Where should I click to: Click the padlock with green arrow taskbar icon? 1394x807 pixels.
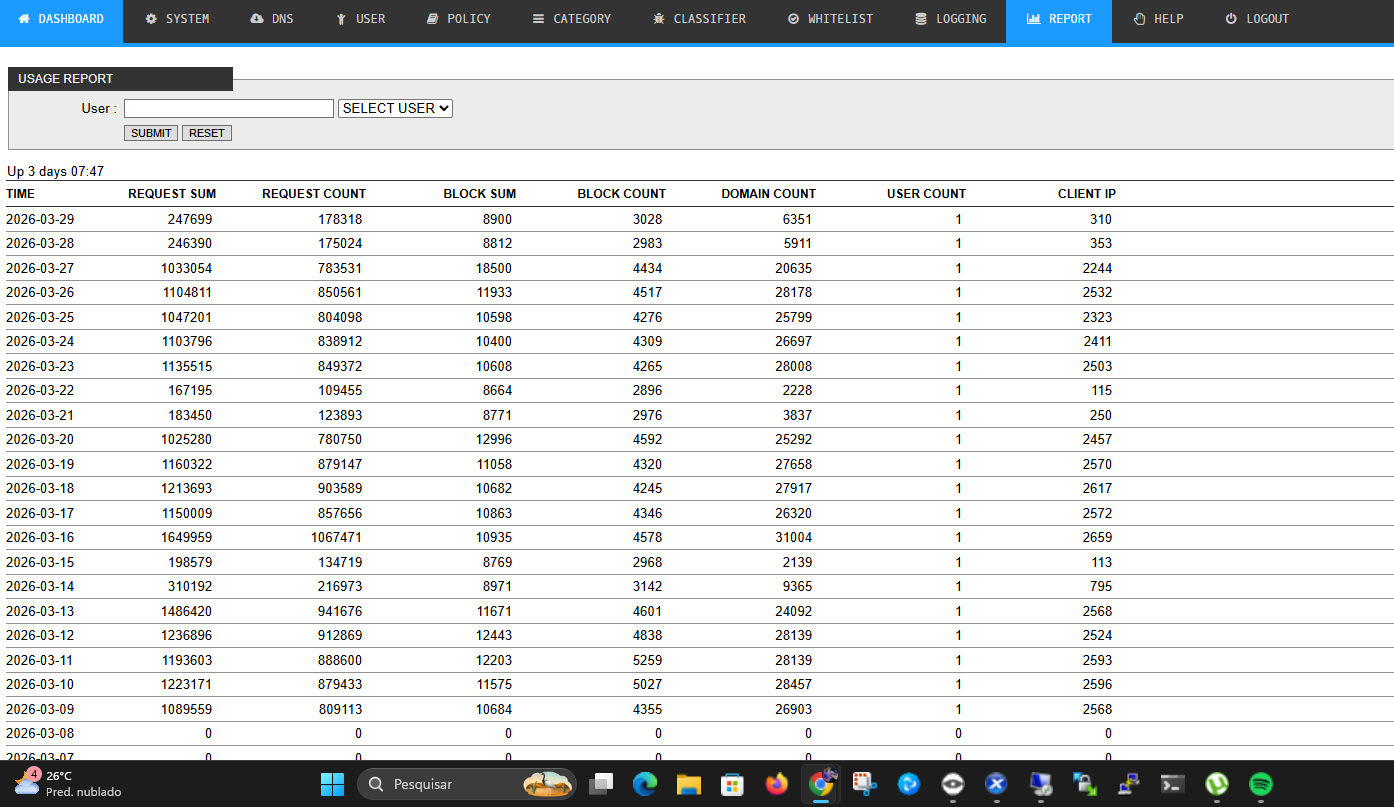pyautogui.click(x=1084, y=784)
